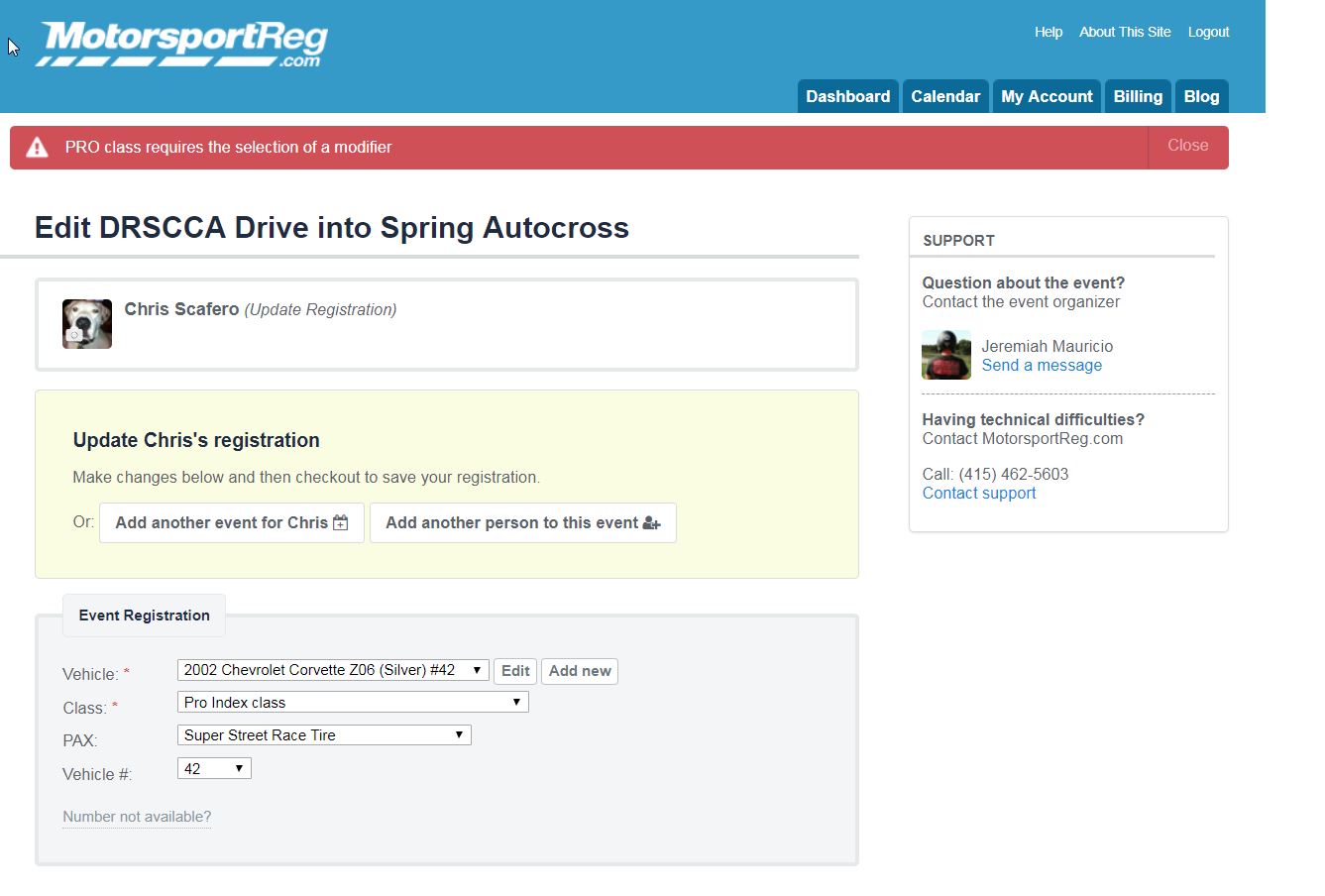This screenshot has width=1325, height=896.
Task: Switch to the Dashboard tab
Action: 847,96
